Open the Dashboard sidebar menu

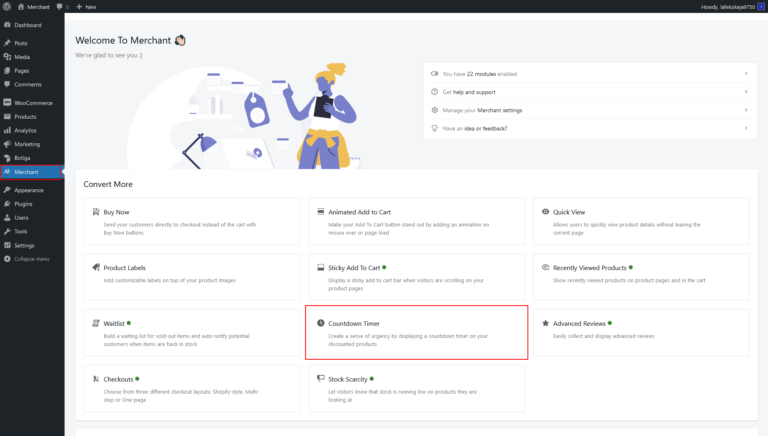32,25
